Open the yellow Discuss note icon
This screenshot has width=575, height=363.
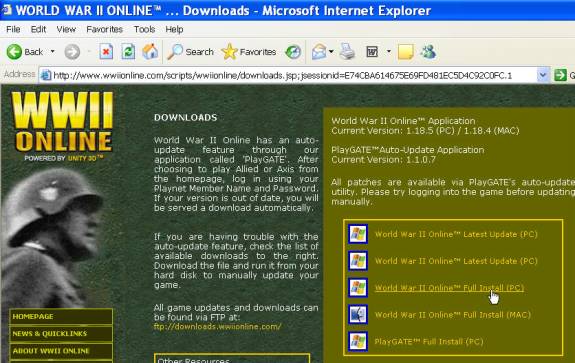tap(406, 52)
